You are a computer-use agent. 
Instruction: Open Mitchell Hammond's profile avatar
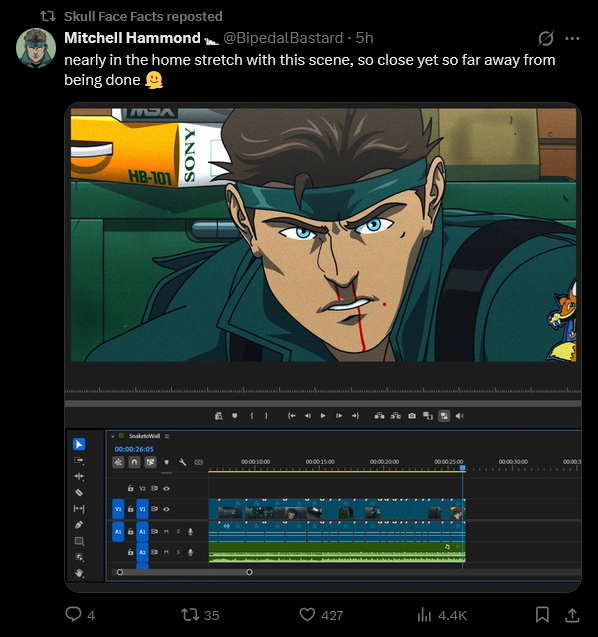[36, 48]
